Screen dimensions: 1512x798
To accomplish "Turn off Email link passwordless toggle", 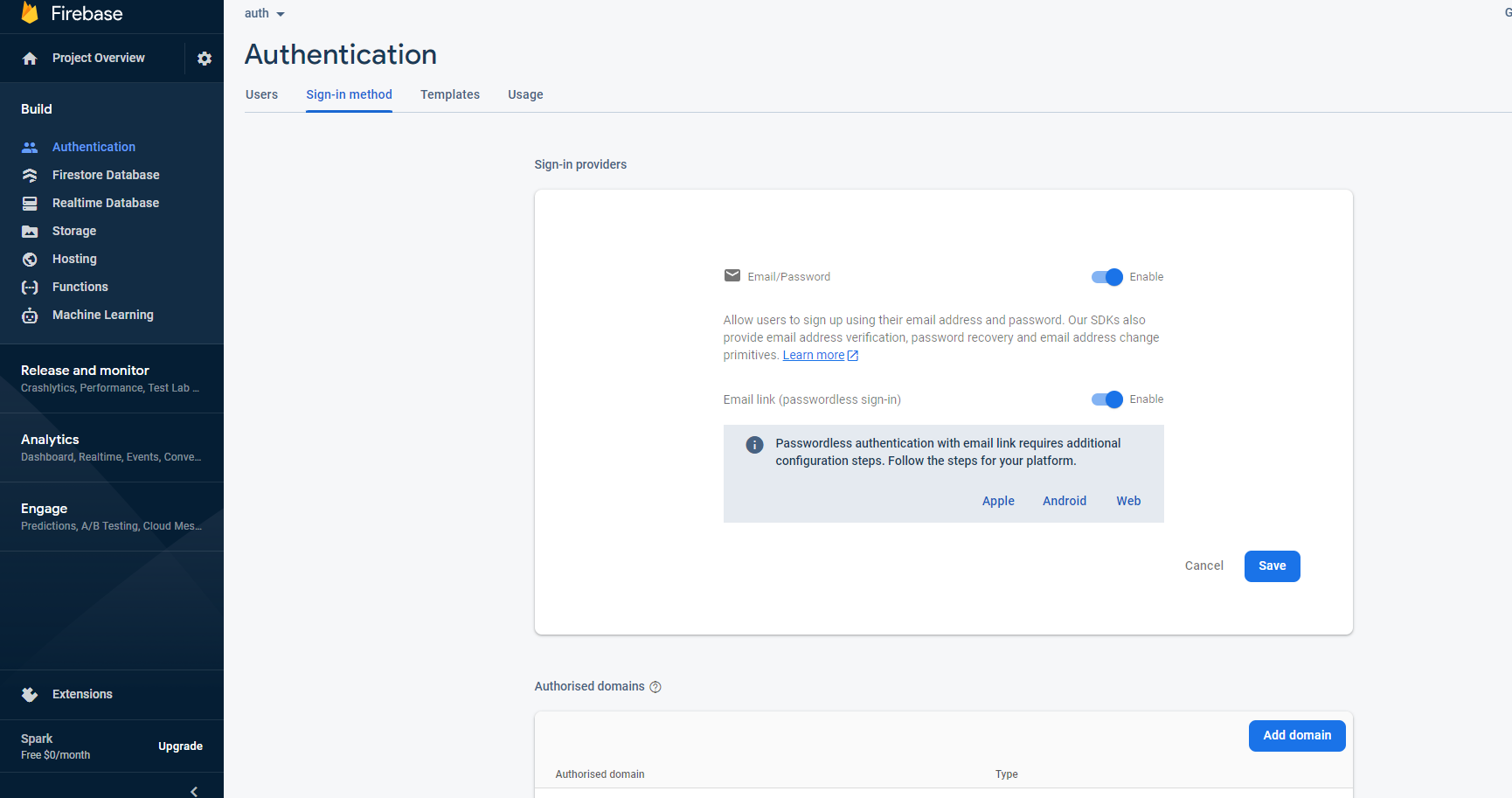I will [1106, 399].
